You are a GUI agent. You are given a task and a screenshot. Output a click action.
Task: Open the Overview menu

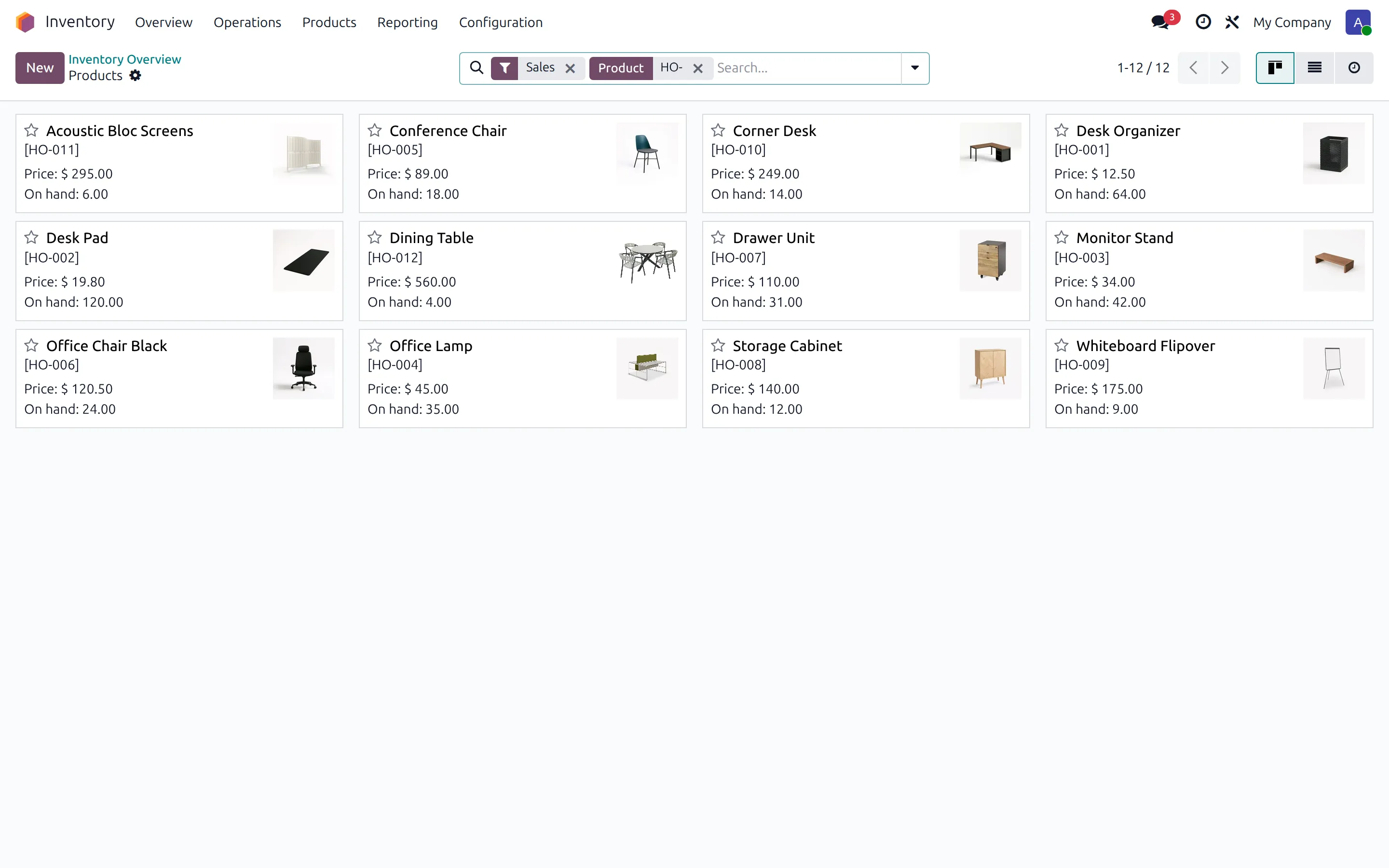point(163,22)
